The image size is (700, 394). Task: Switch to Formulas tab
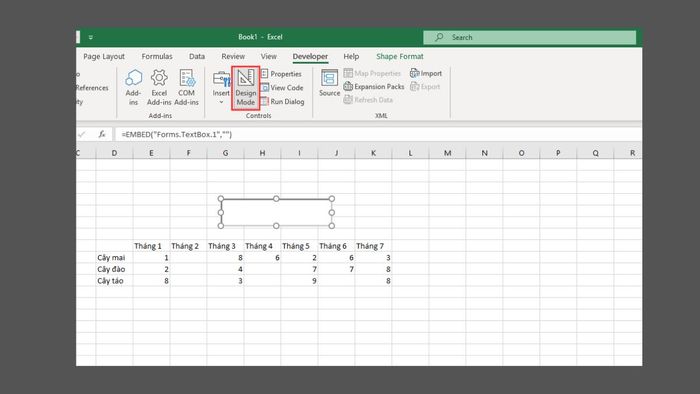(157, 56)
